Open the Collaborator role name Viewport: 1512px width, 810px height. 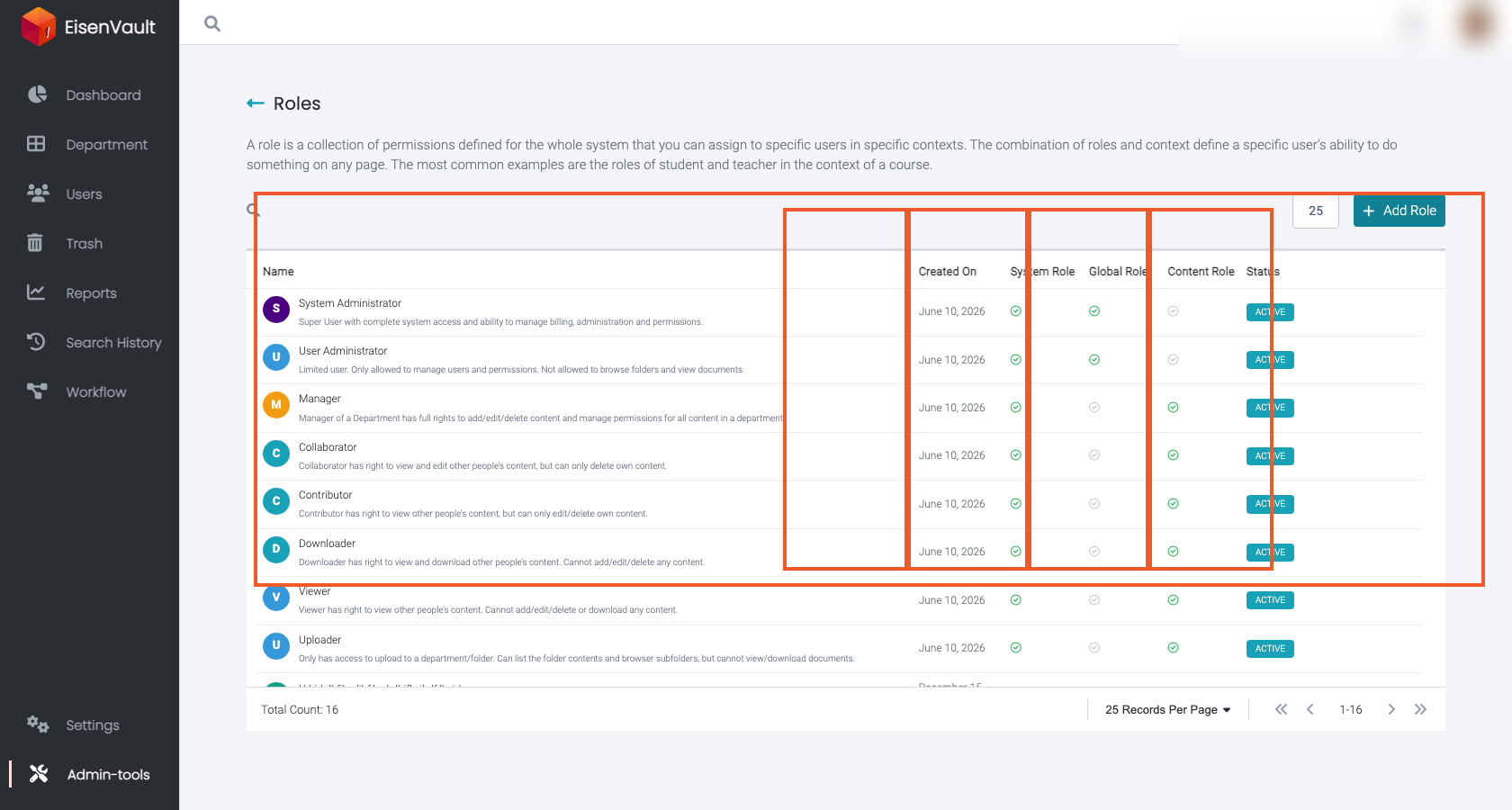(328, 447)
